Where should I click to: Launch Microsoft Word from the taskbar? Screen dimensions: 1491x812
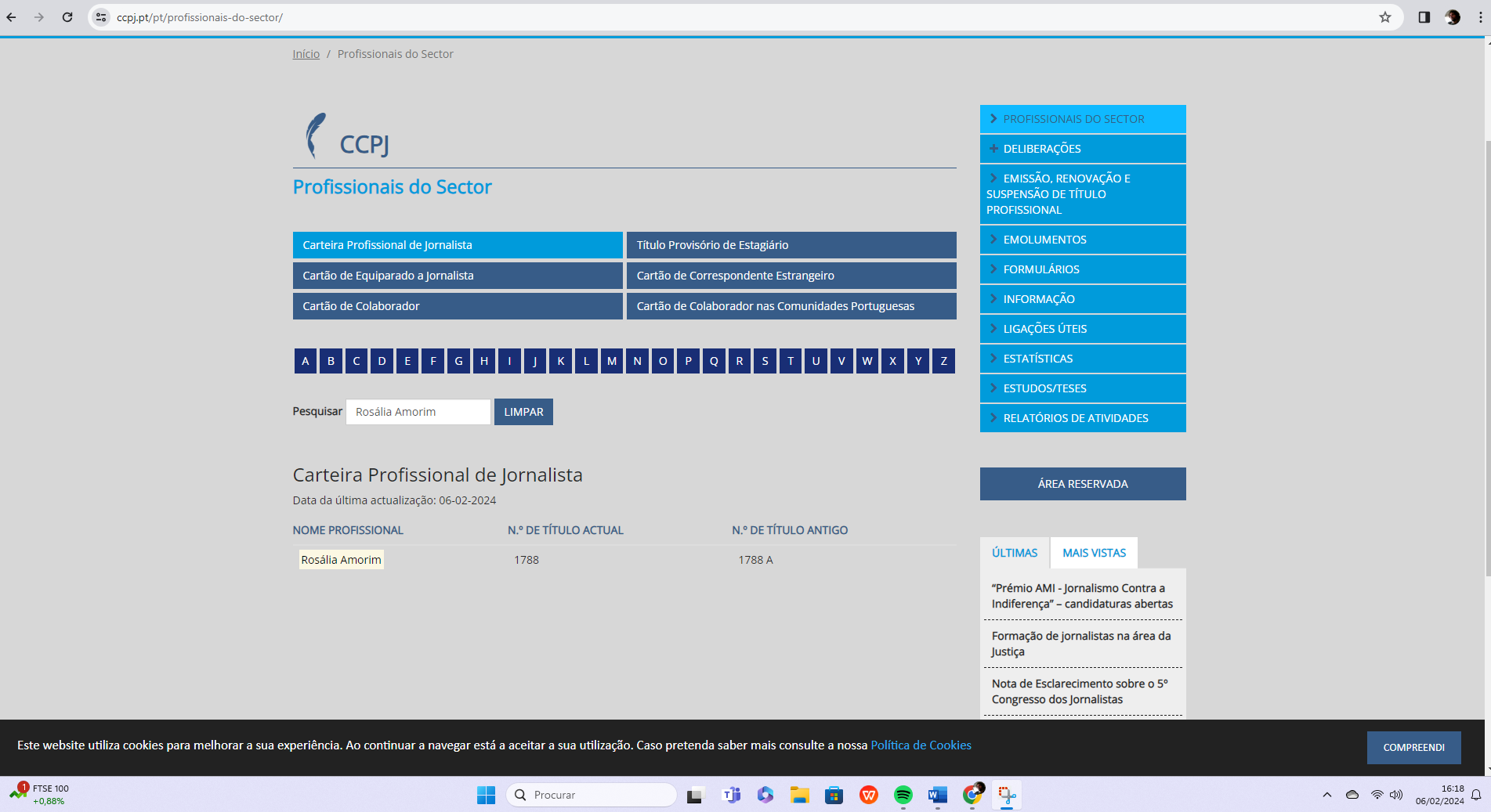(937, 795)
